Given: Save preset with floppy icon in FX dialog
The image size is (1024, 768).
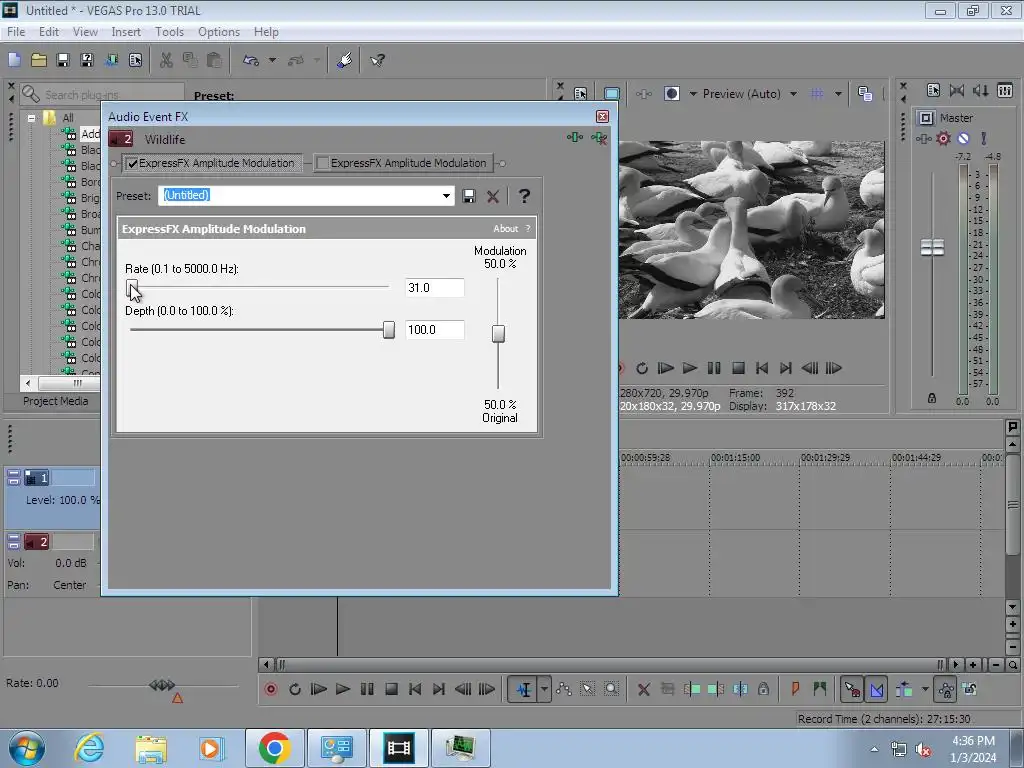Looking at the screenshot, I should [x=469, y=196].
